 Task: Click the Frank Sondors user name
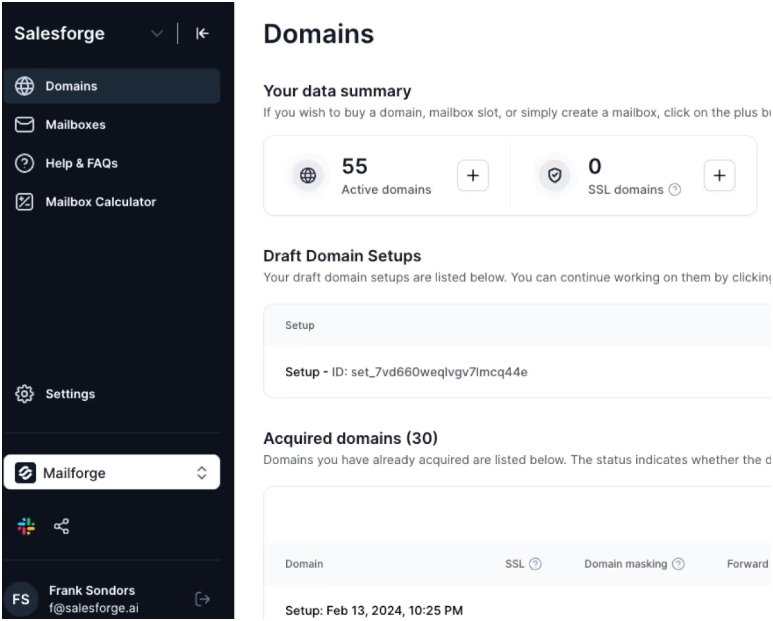[x=92, y=590]
